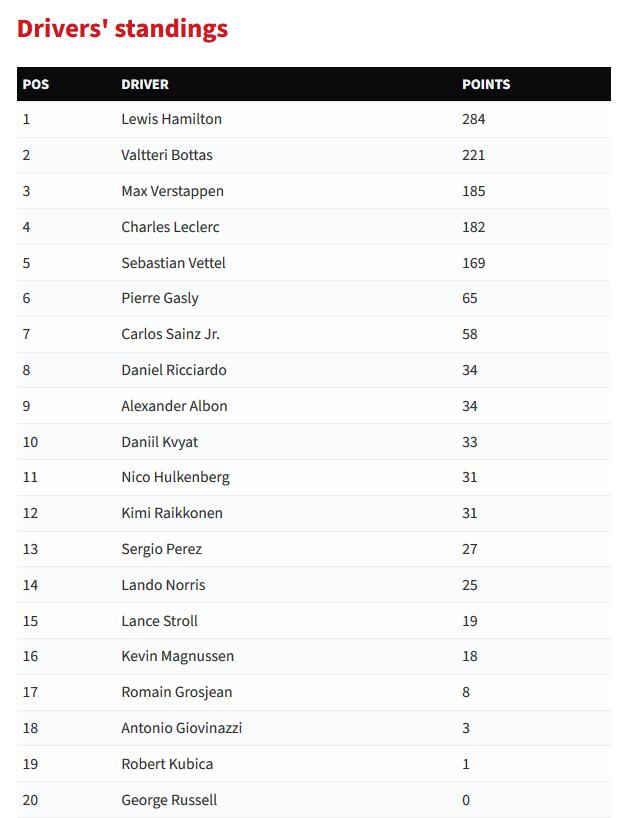Viewport: 630px width, 818px height.
Task: Select Max Verstappen's name
Action: coord(172,191)
